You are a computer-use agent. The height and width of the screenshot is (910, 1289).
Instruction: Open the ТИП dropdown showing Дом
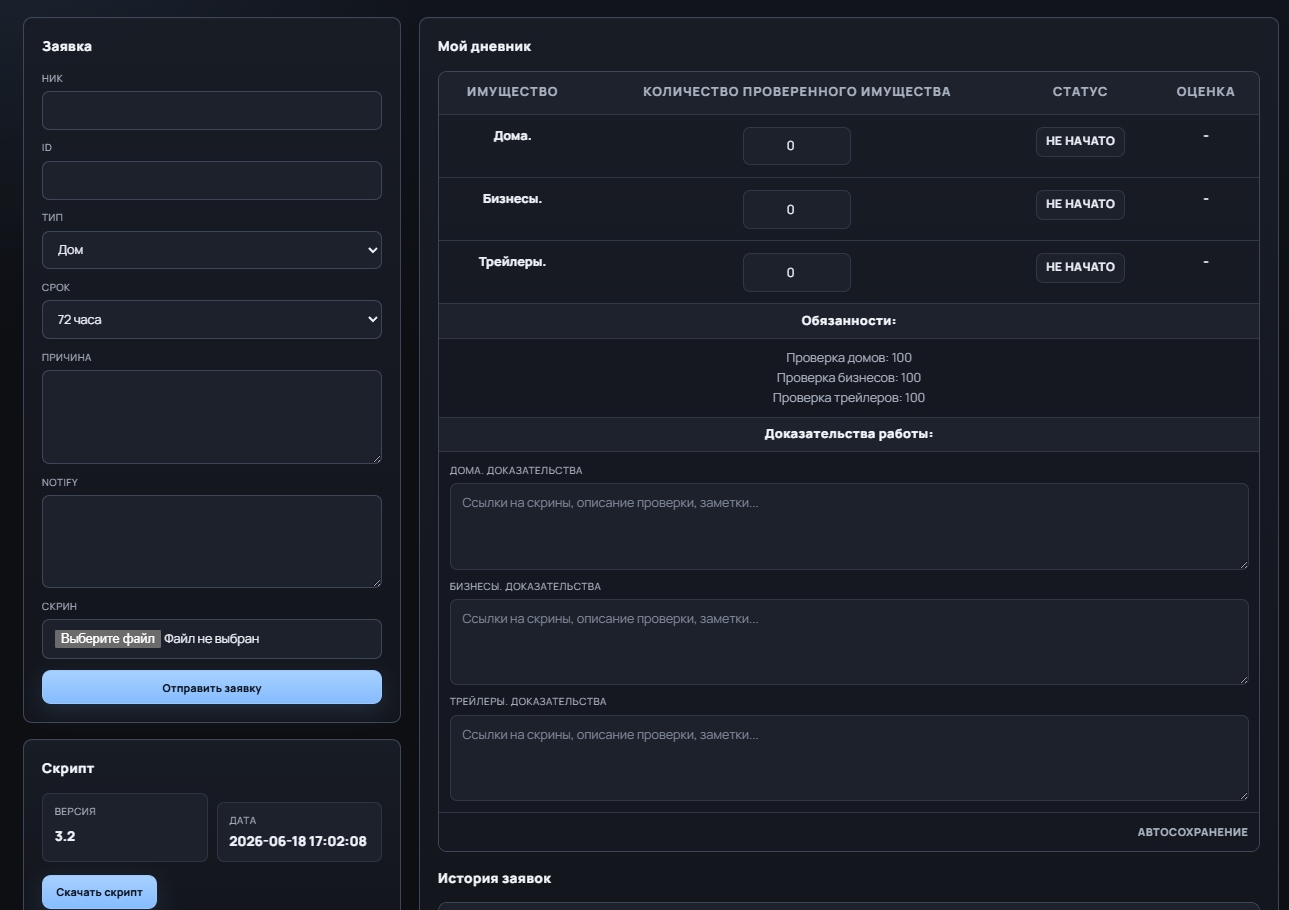pyautogui.click(x=212, y=250)
